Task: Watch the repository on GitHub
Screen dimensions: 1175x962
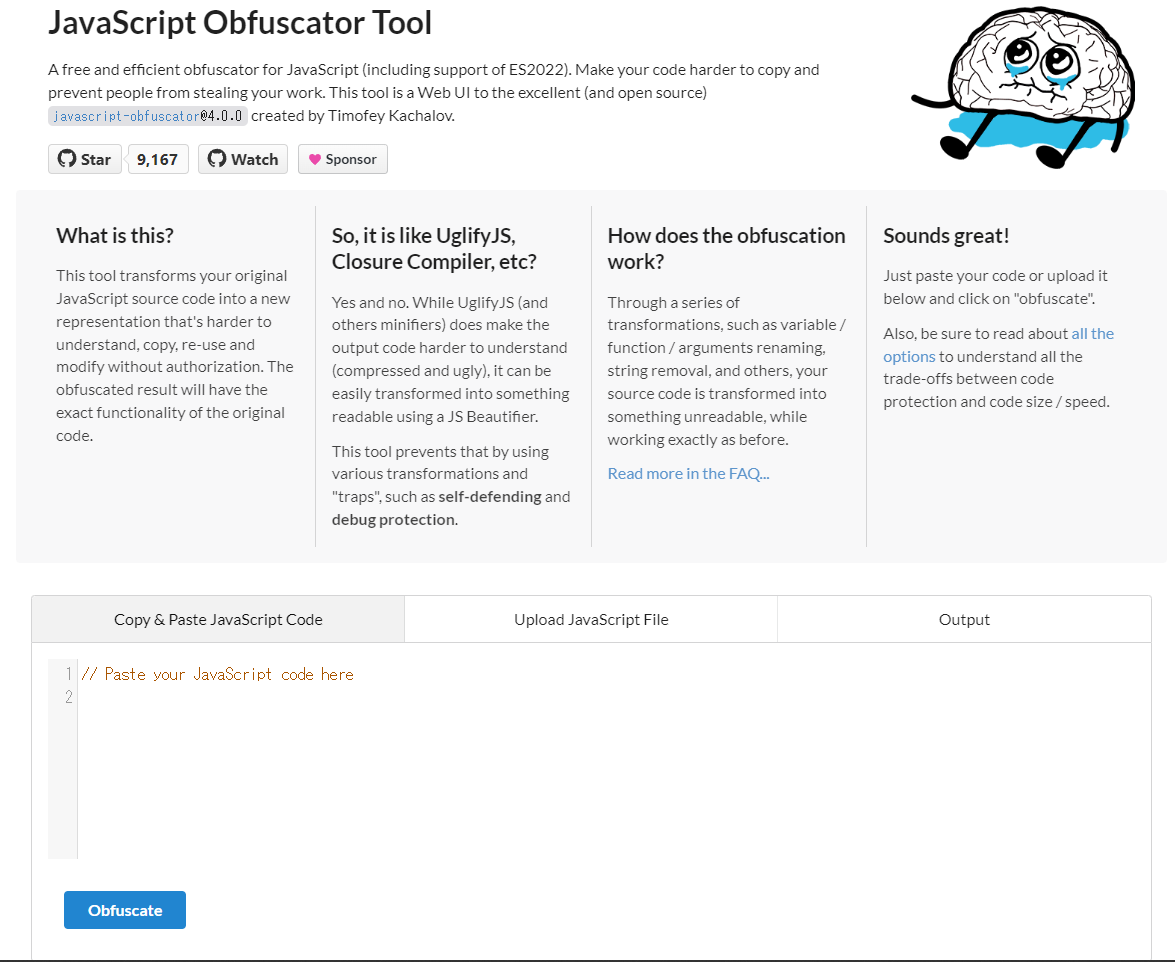Action: pos(242,158)
